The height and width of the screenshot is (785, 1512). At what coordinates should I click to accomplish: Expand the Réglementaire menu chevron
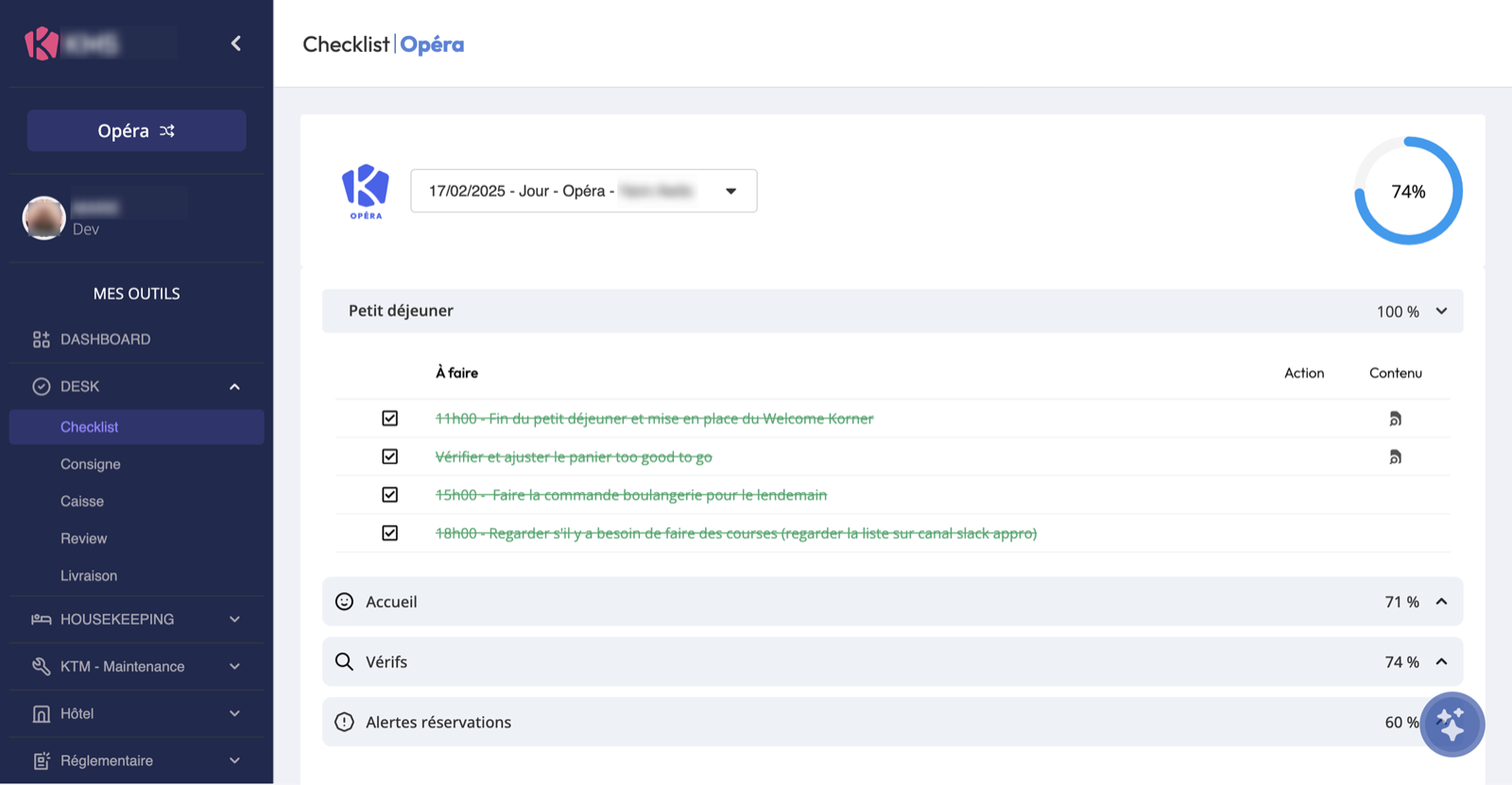[x=234, y=760]
